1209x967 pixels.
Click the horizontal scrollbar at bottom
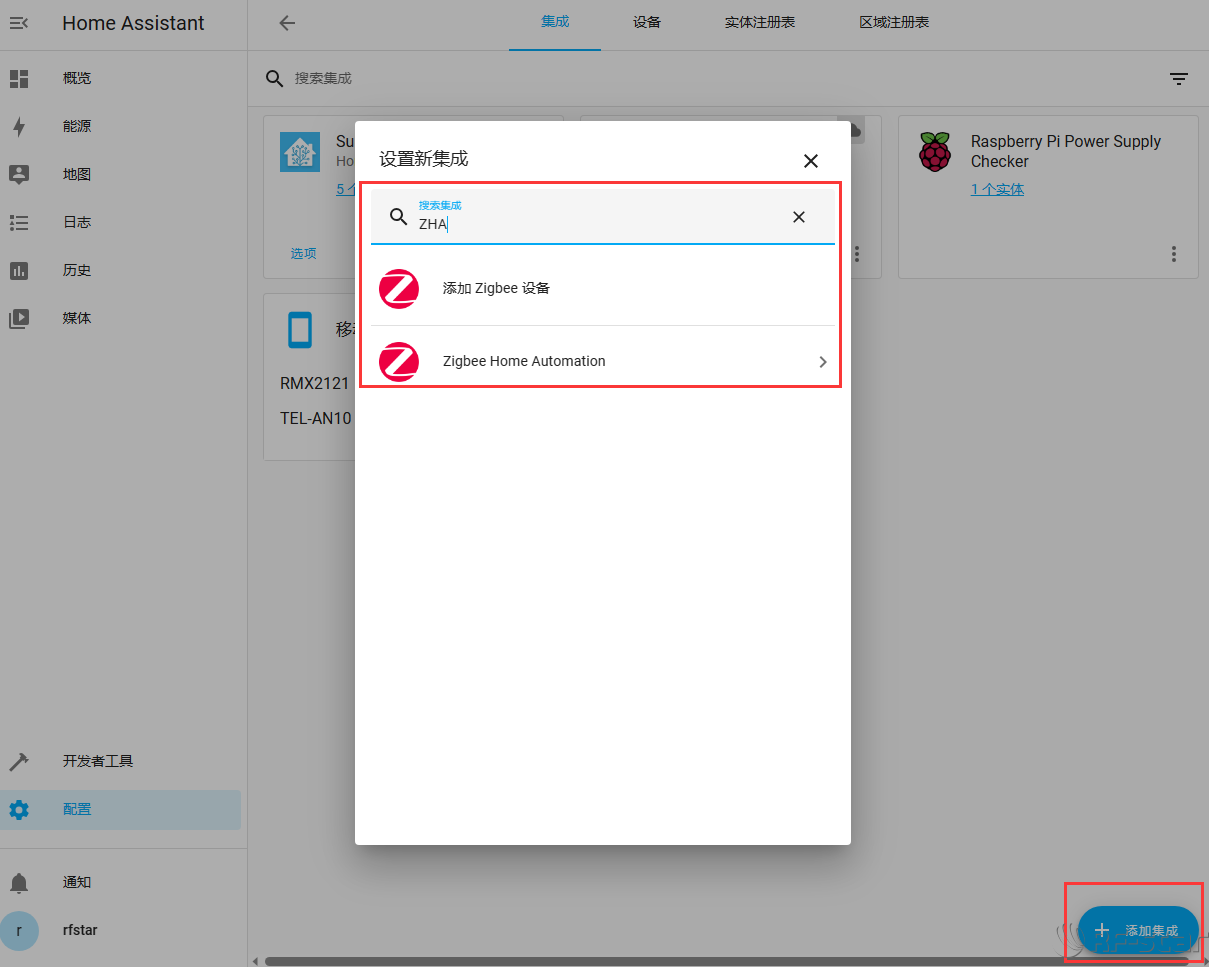(x=727, y=961)
